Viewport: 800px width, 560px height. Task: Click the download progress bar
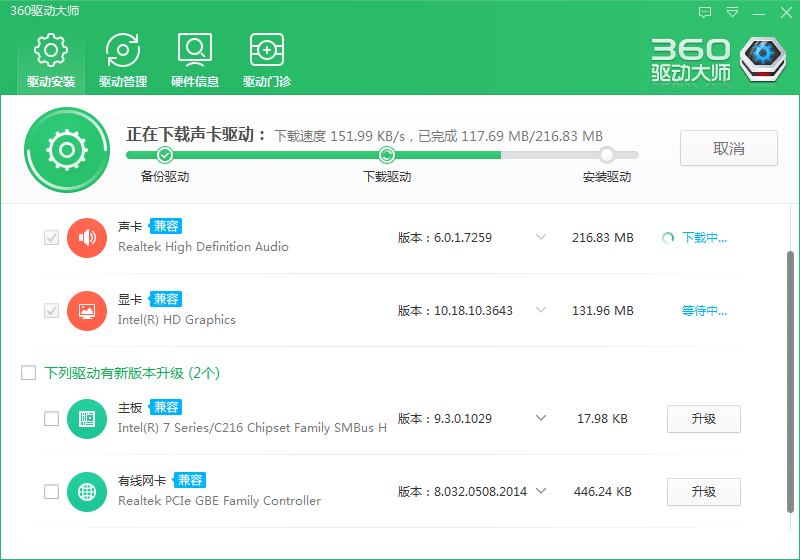pyautogui.click(x=382, y=155)
